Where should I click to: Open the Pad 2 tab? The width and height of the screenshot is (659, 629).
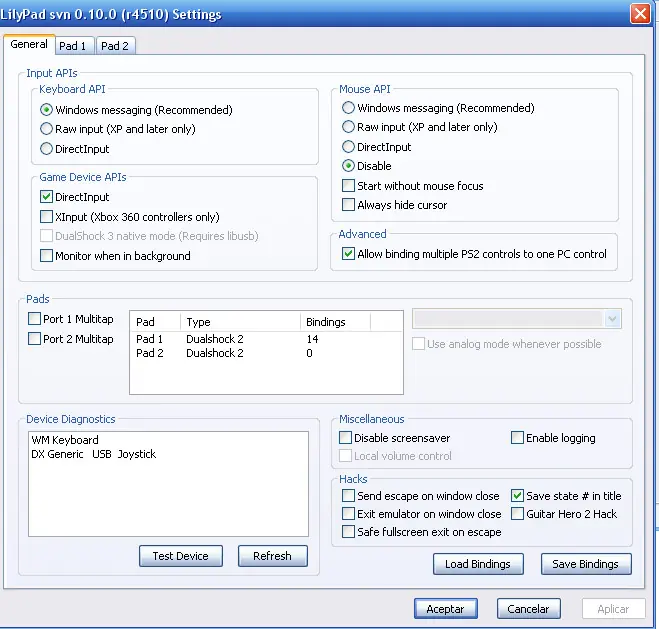(x=115, y=46)
